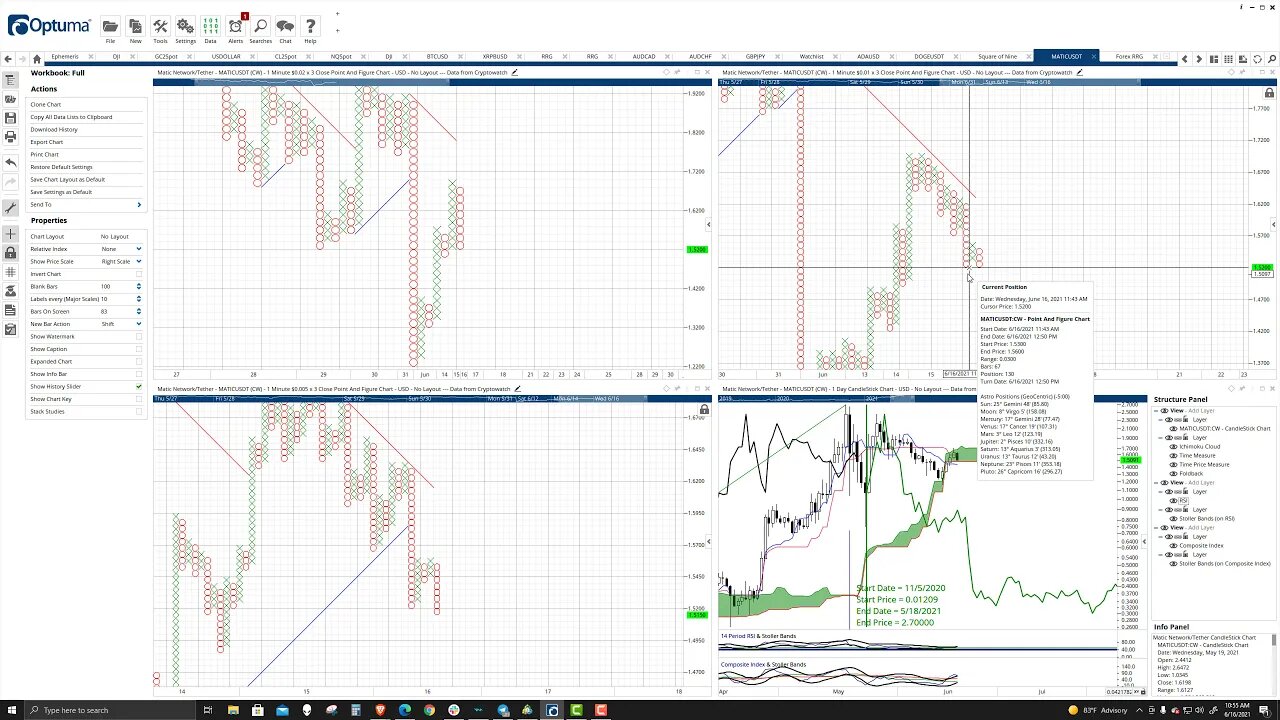This screenshot has height=720, width=1280.
Task: Click the padlock icon in left sidebar
Action: click(x=10, y=252)
